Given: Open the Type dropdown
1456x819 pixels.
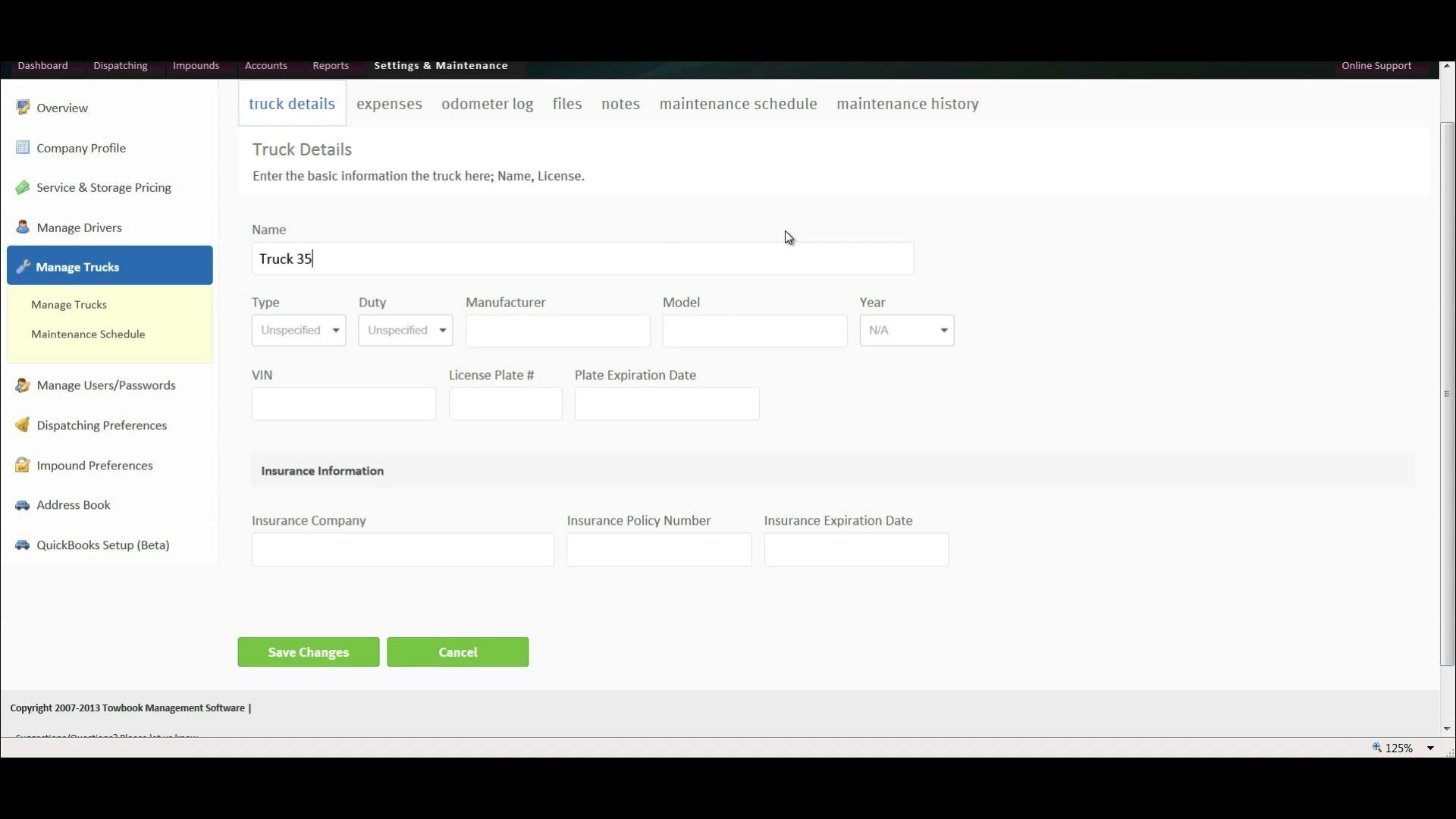Looking at the screenshot, I should [299, 331].
